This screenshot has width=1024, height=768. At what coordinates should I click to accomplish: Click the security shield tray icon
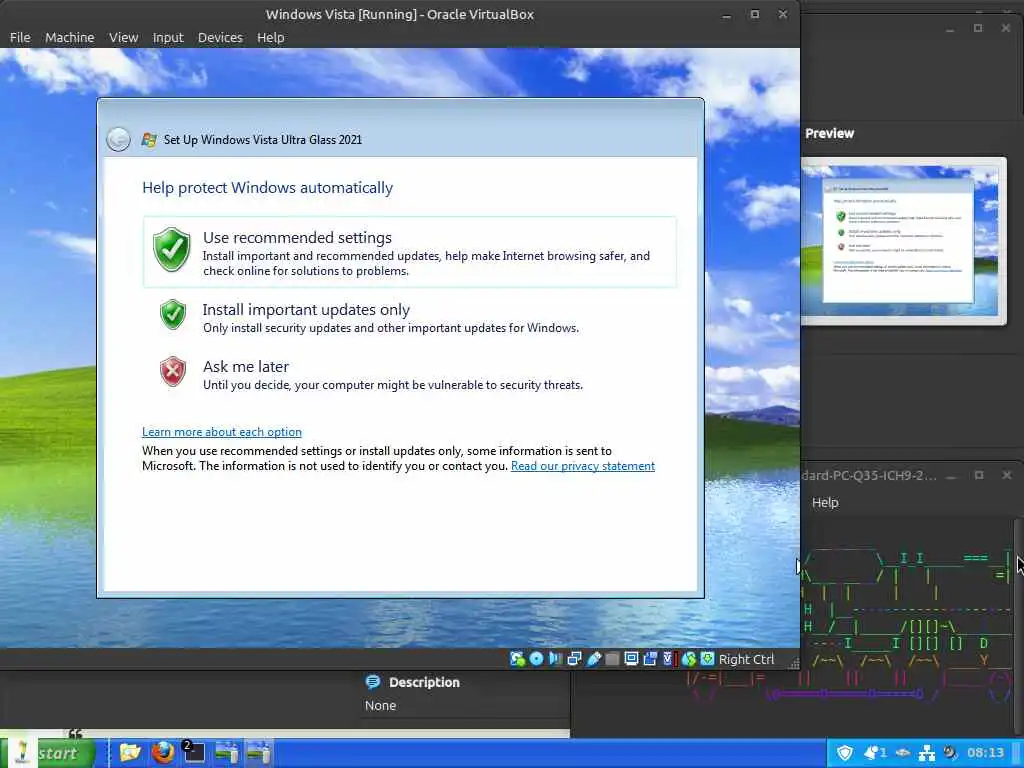coord(845,753)
